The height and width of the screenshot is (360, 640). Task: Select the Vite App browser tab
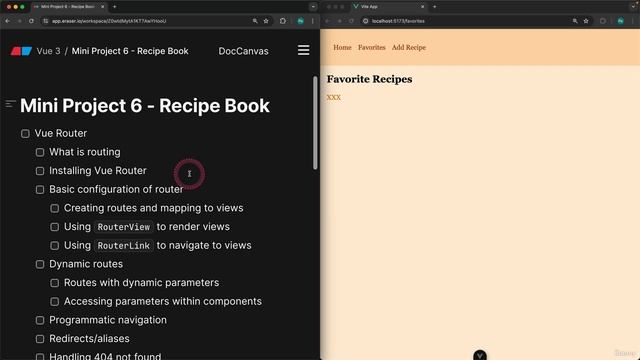pyautogui.click(x=388, y=7)
